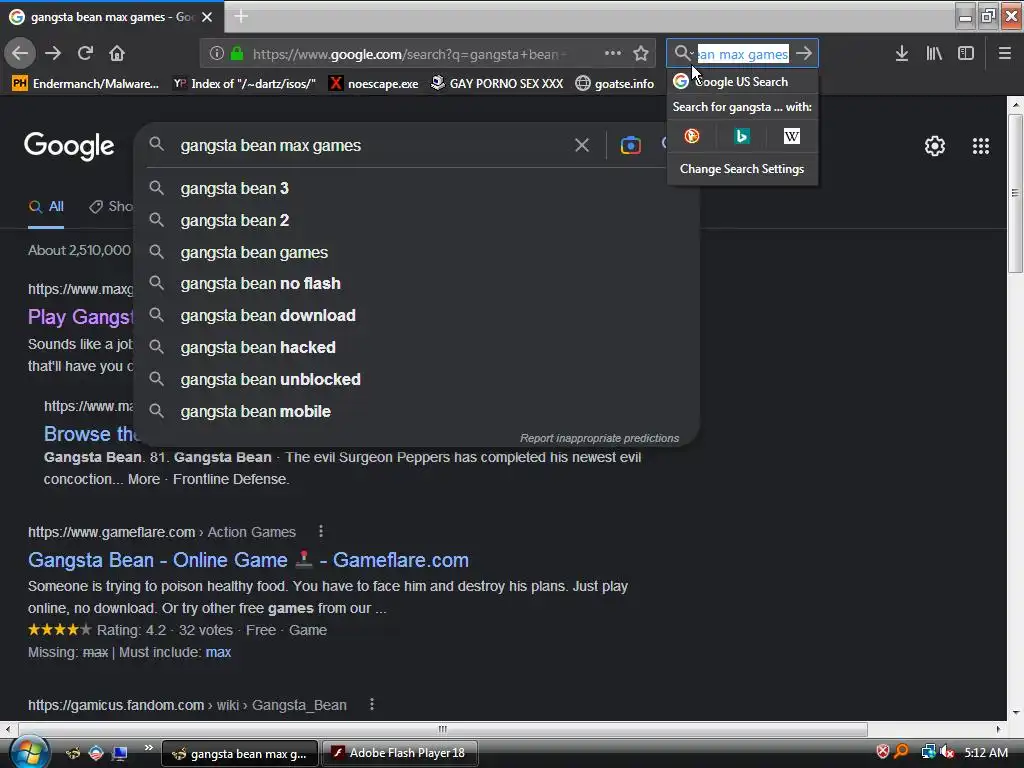Open the Index of /~dartz/isos/ bookmark
Screen dimensions: 1024x768
click(x=244, y=84)
